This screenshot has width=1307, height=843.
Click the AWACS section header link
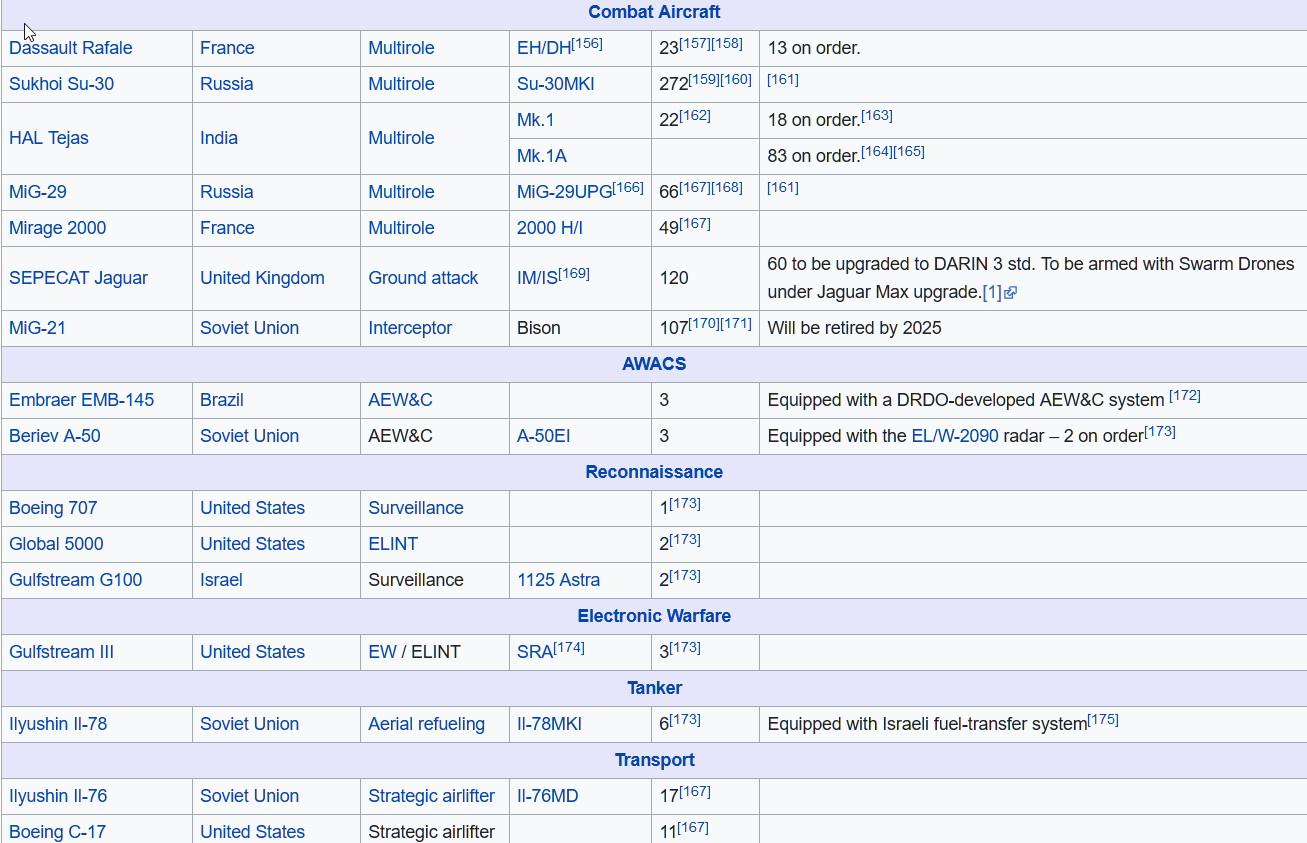point(654,364)
